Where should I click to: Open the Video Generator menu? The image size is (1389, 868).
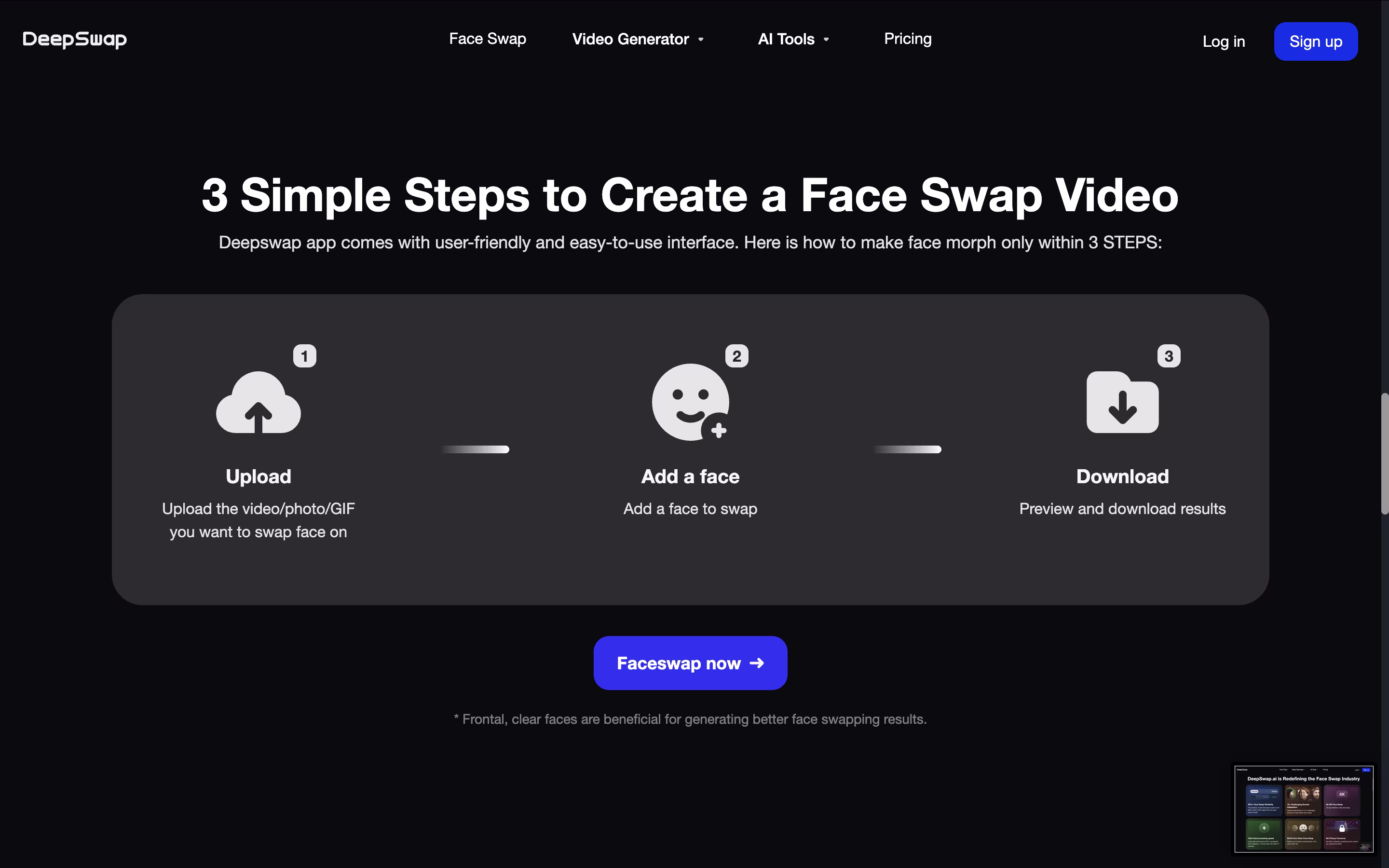[630, 39]
